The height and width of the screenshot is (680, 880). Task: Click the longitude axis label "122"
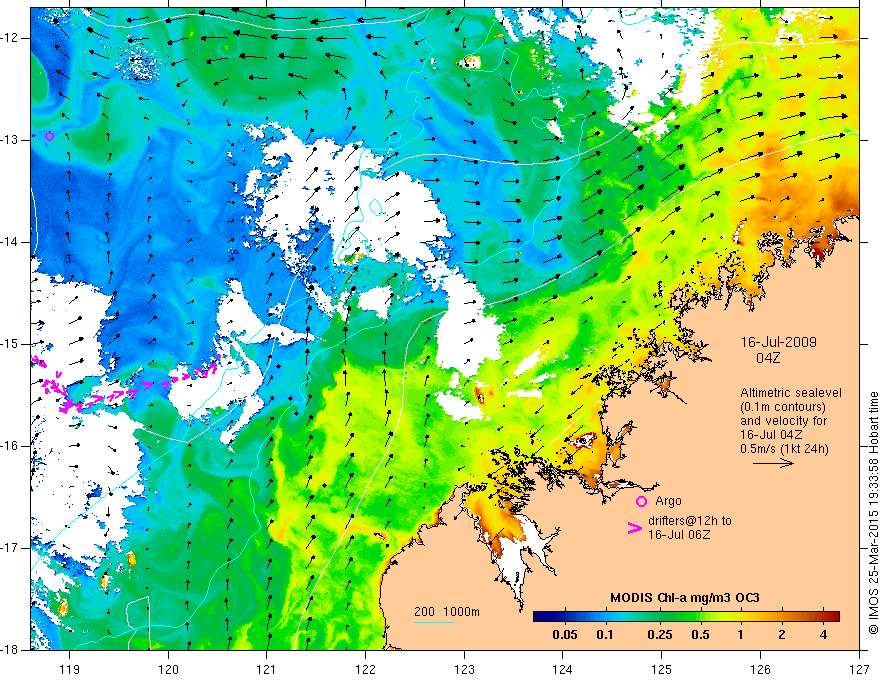tap(365, 669)
